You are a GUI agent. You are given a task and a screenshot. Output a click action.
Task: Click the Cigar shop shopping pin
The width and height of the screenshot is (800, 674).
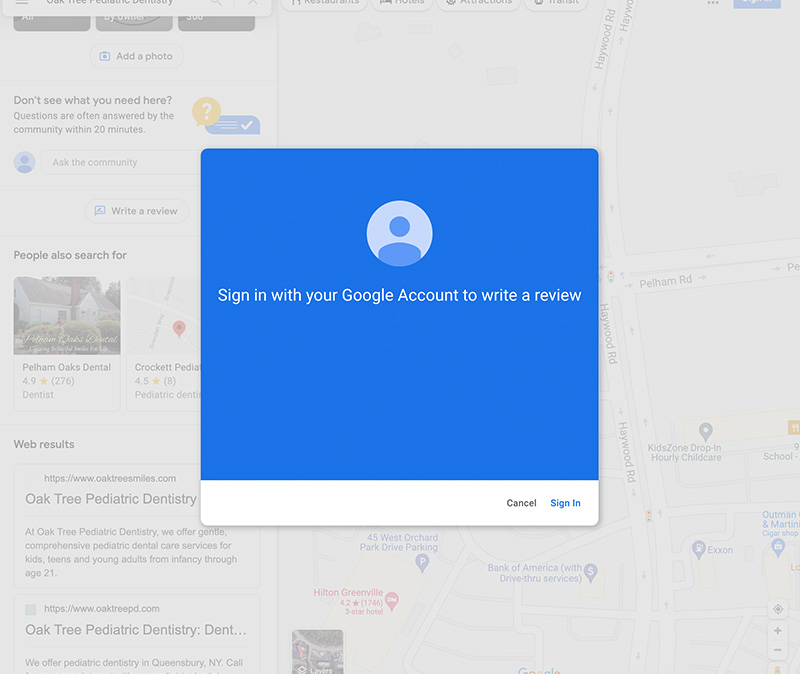(778, 547)
